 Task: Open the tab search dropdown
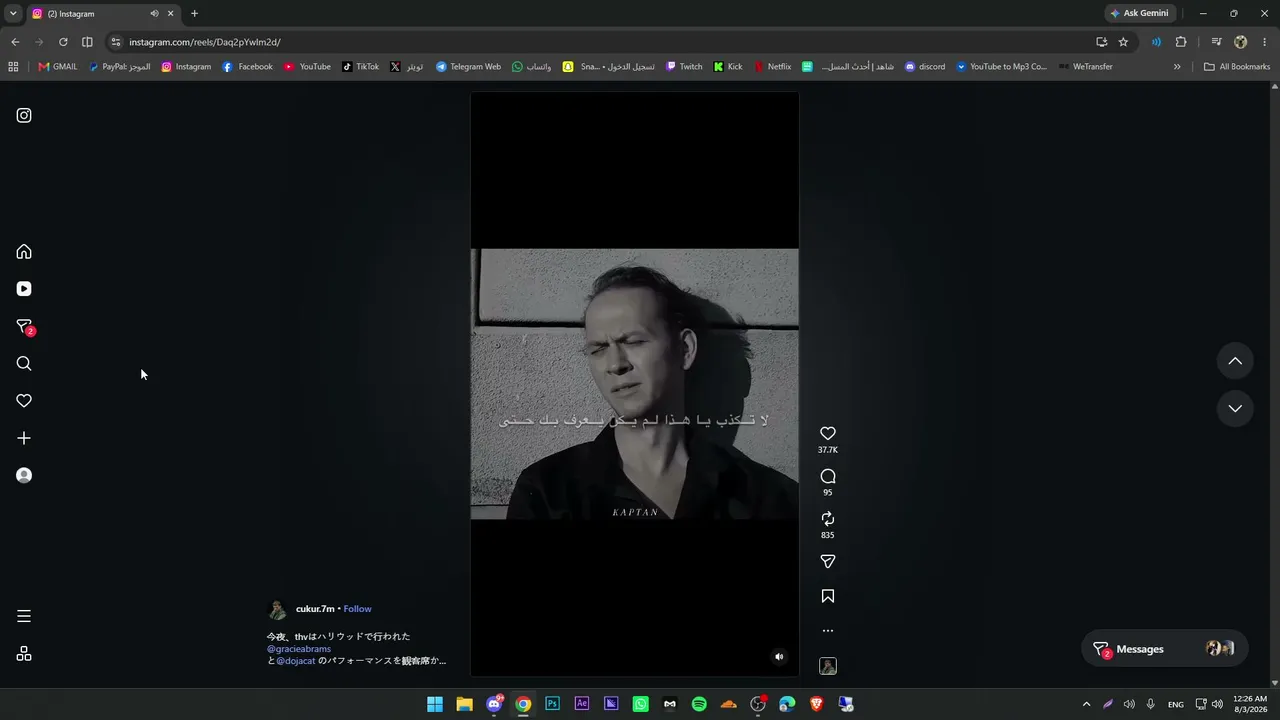13,14
